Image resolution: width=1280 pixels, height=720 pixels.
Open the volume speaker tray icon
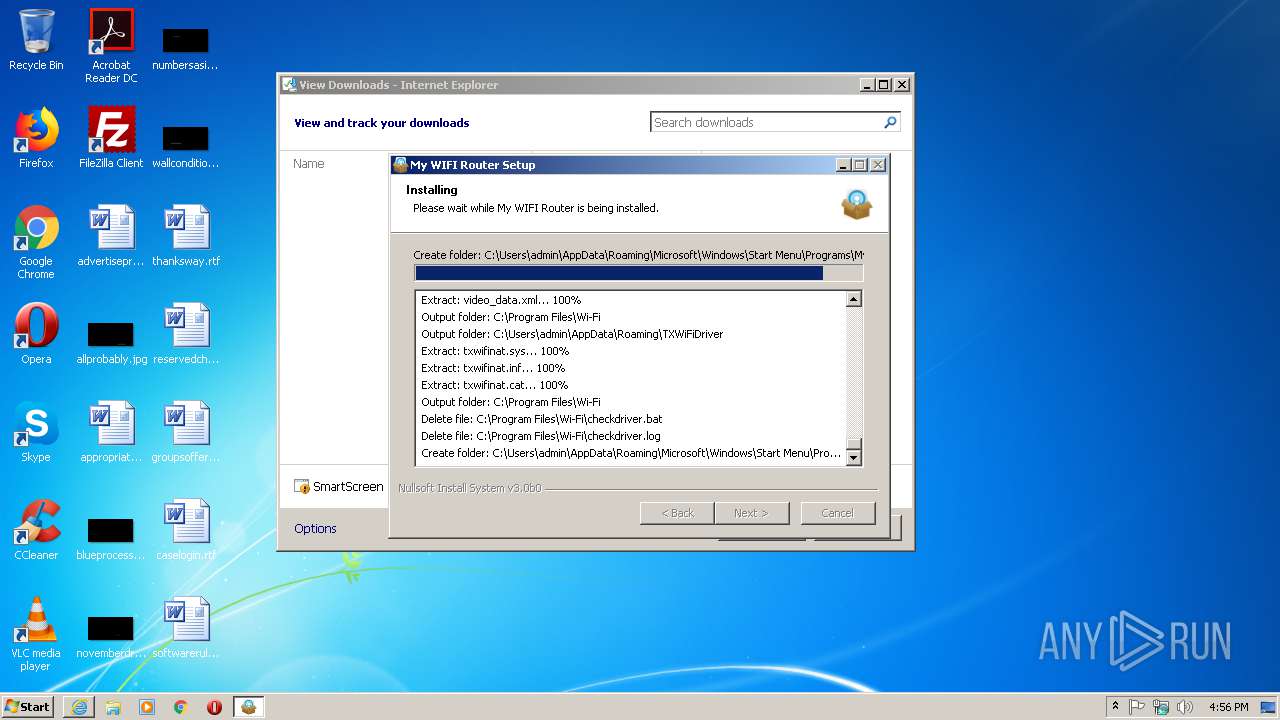[x=1185, y=707]
